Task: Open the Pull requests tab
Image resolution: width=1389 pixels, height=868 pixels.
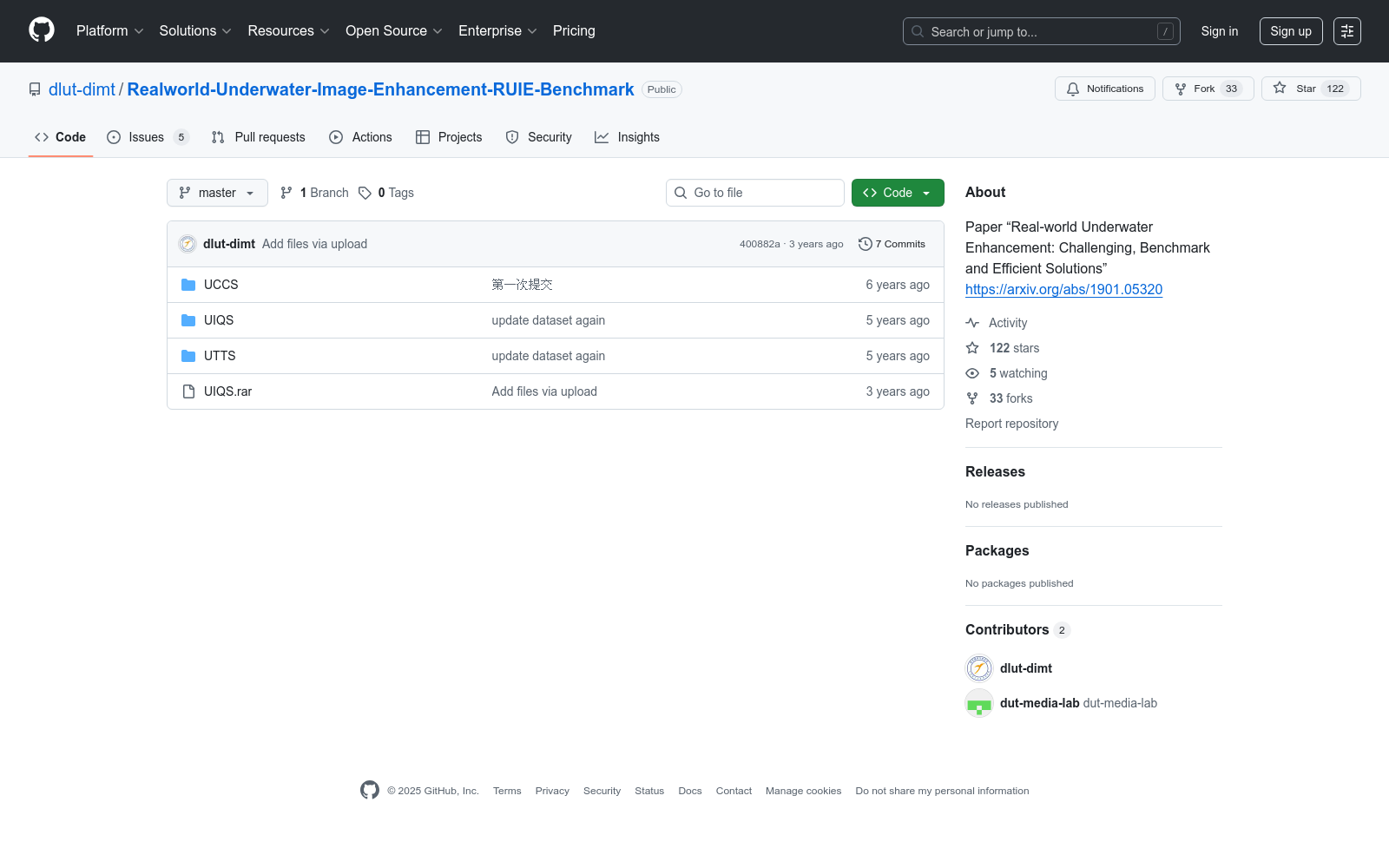Action: tap(259, 137)
